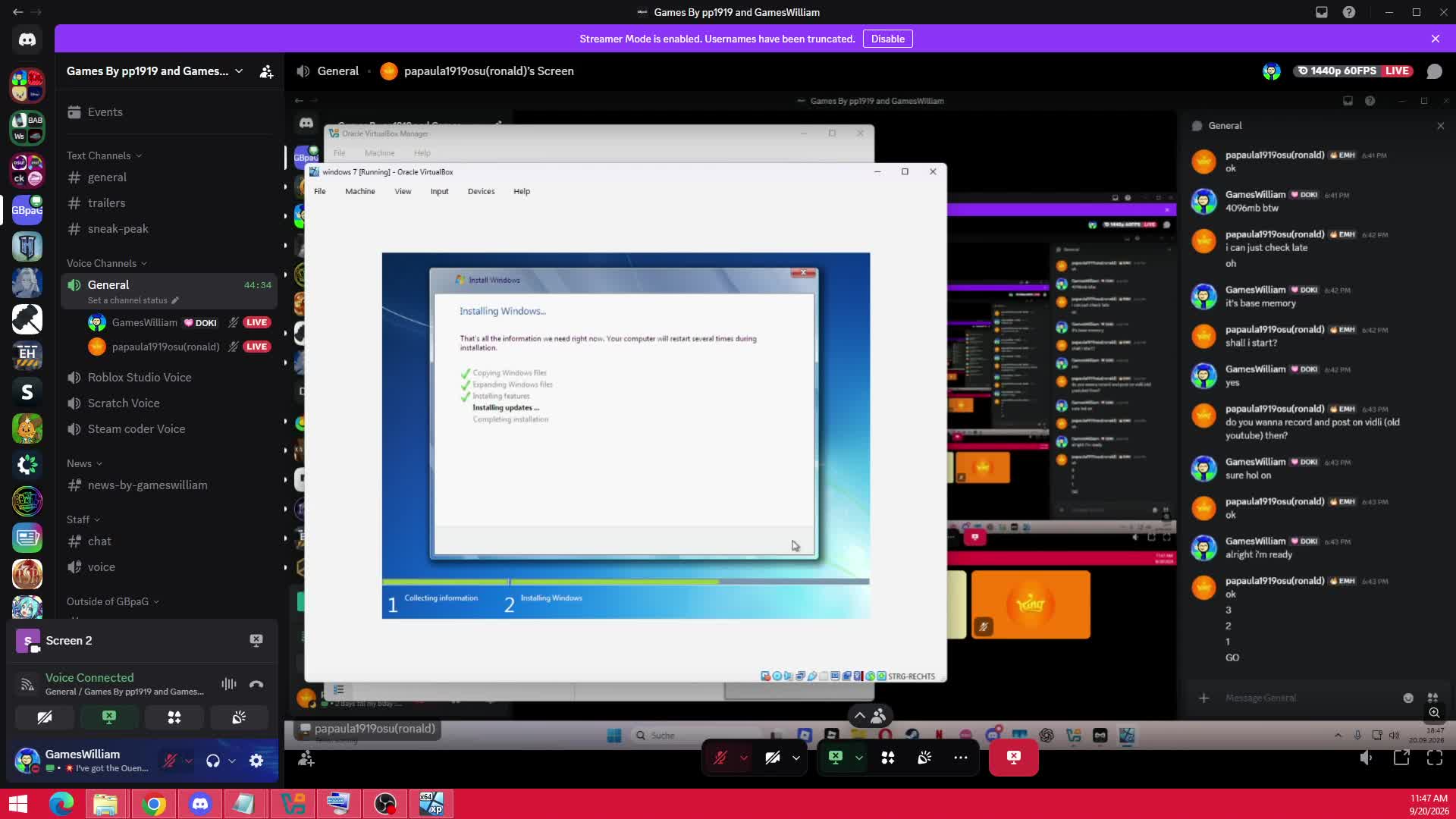Open news-by-gameswilliam channel

pos(169,485)
